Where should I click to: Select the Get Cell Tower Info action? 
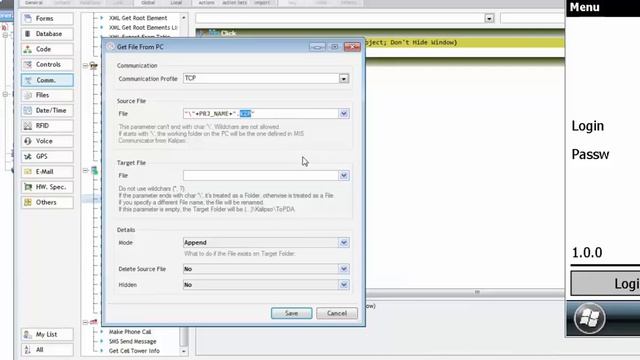pos(134,351)
